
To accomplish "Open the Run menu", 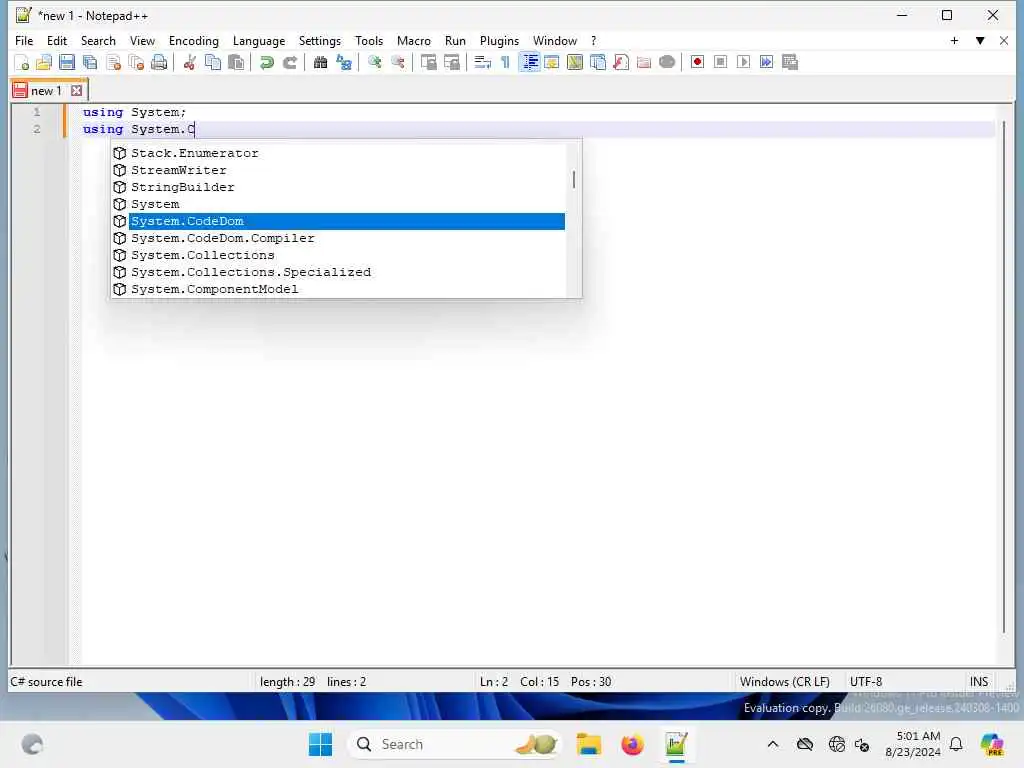I will 455,40.
